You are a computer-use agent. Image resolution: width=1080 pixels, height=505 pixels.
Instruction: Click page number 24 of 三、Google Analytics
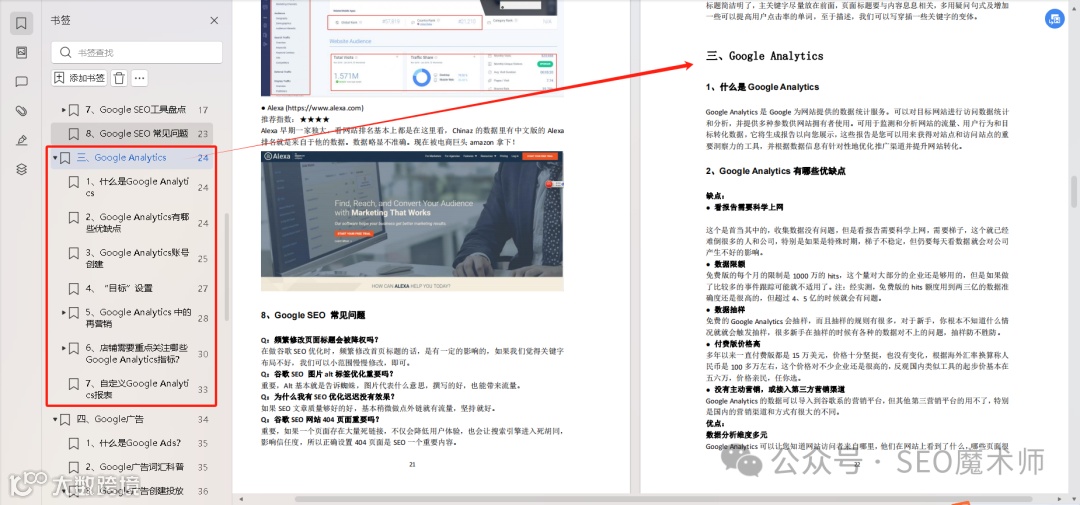(202, 158)
